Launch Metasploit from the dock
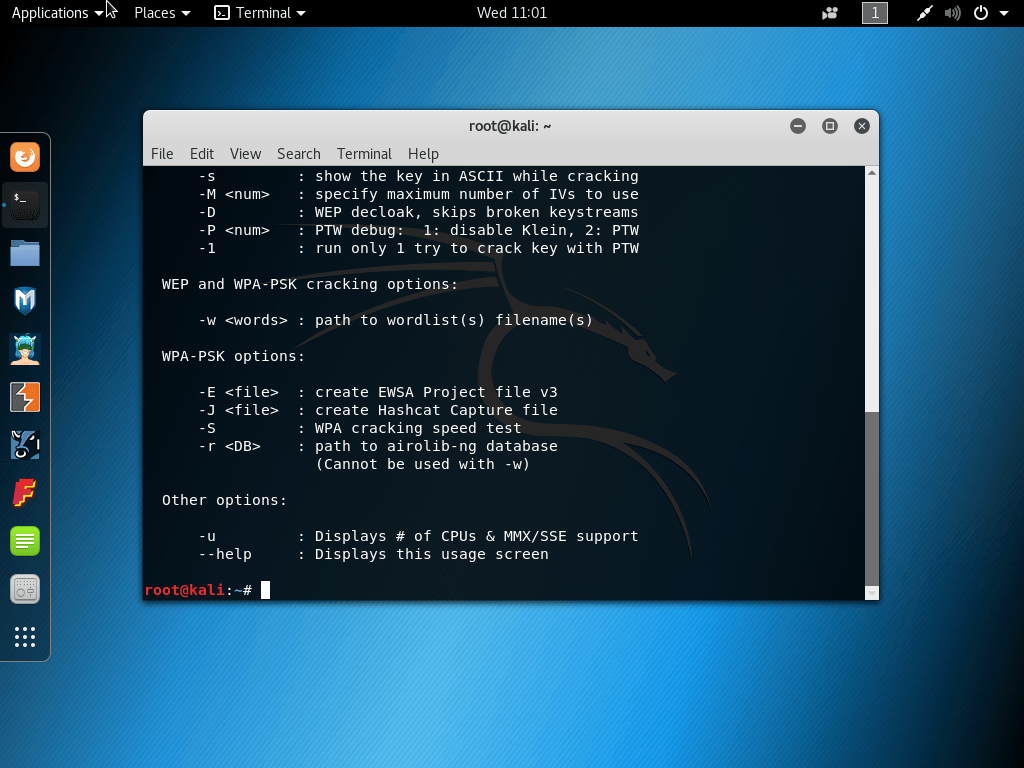 tap(25, 301)
